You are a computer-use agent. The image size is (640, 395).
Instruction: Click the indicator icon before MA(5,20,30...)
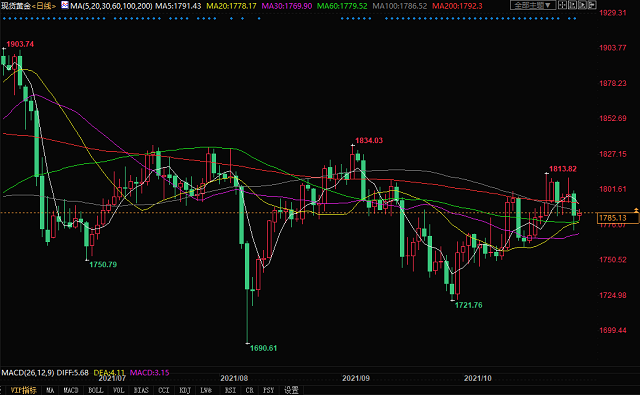pos(65,5)
